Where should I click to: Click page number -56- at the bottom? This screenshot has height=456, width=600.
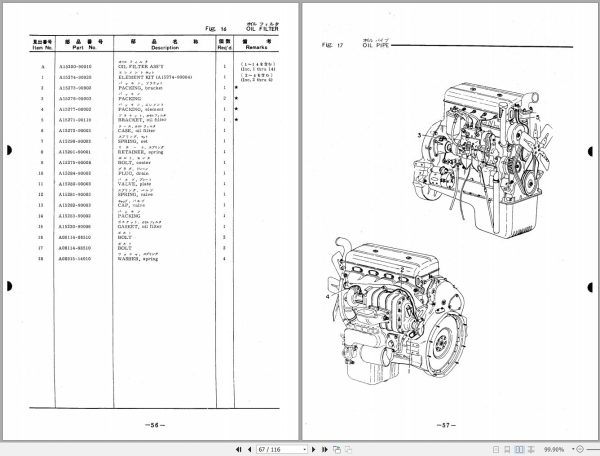point(155,425)
